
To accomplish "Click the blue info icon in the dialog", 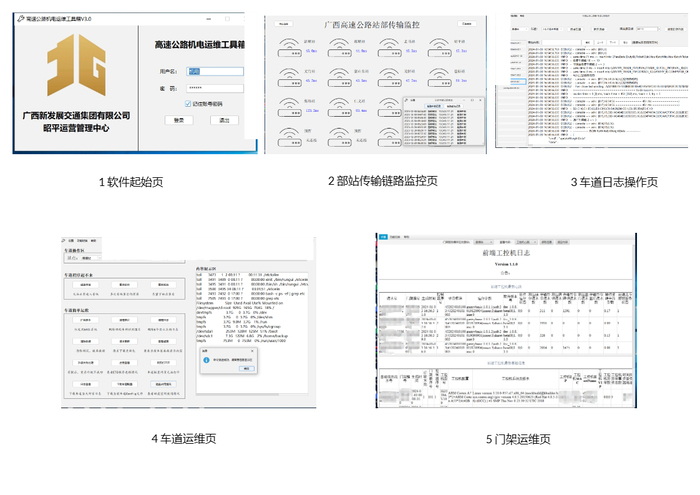I will pyautogui.click(x=207, y=359).
